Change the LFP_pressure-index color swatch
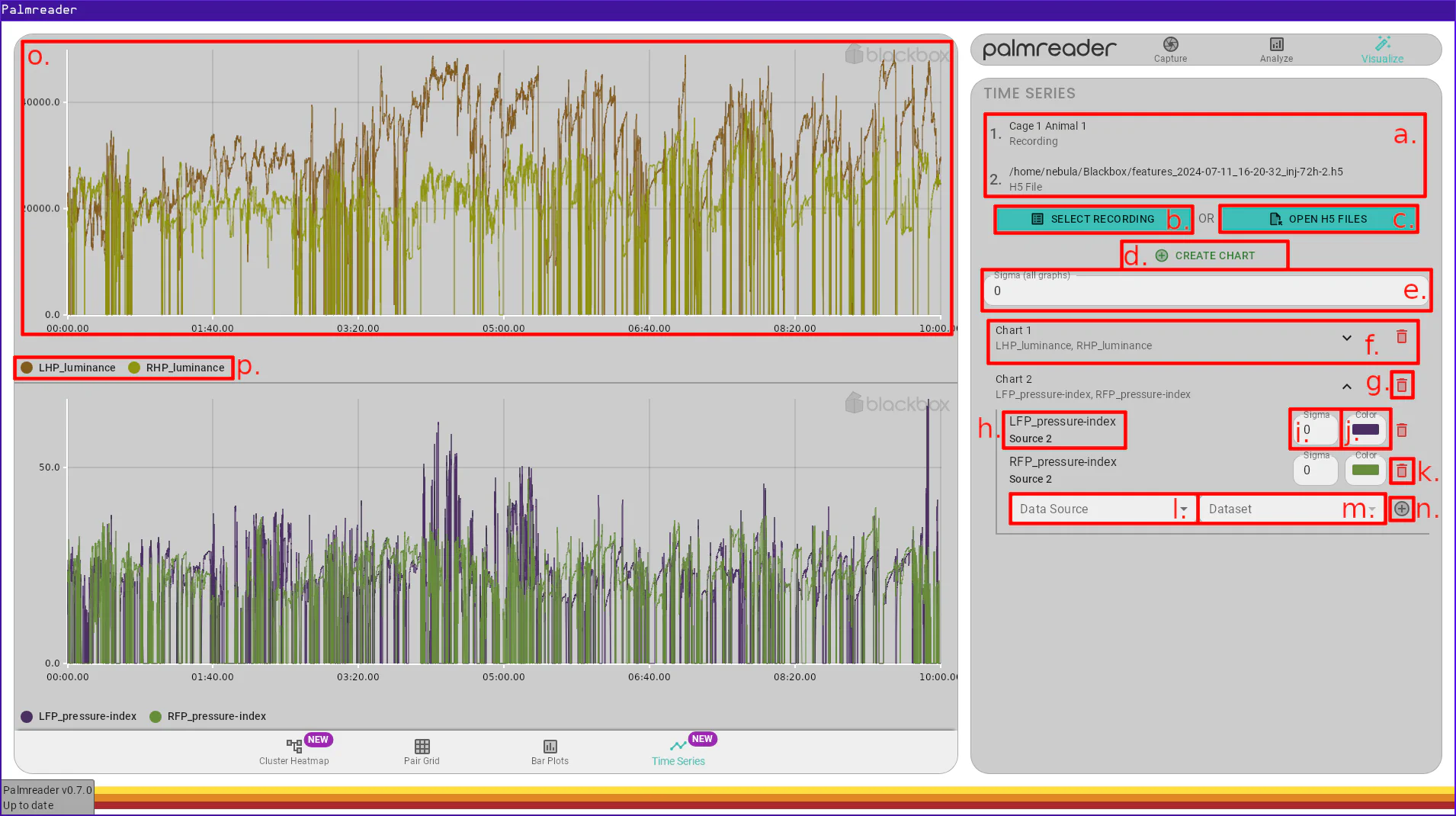Screen dimensions: 1456x816 [x=1365, y=430]
